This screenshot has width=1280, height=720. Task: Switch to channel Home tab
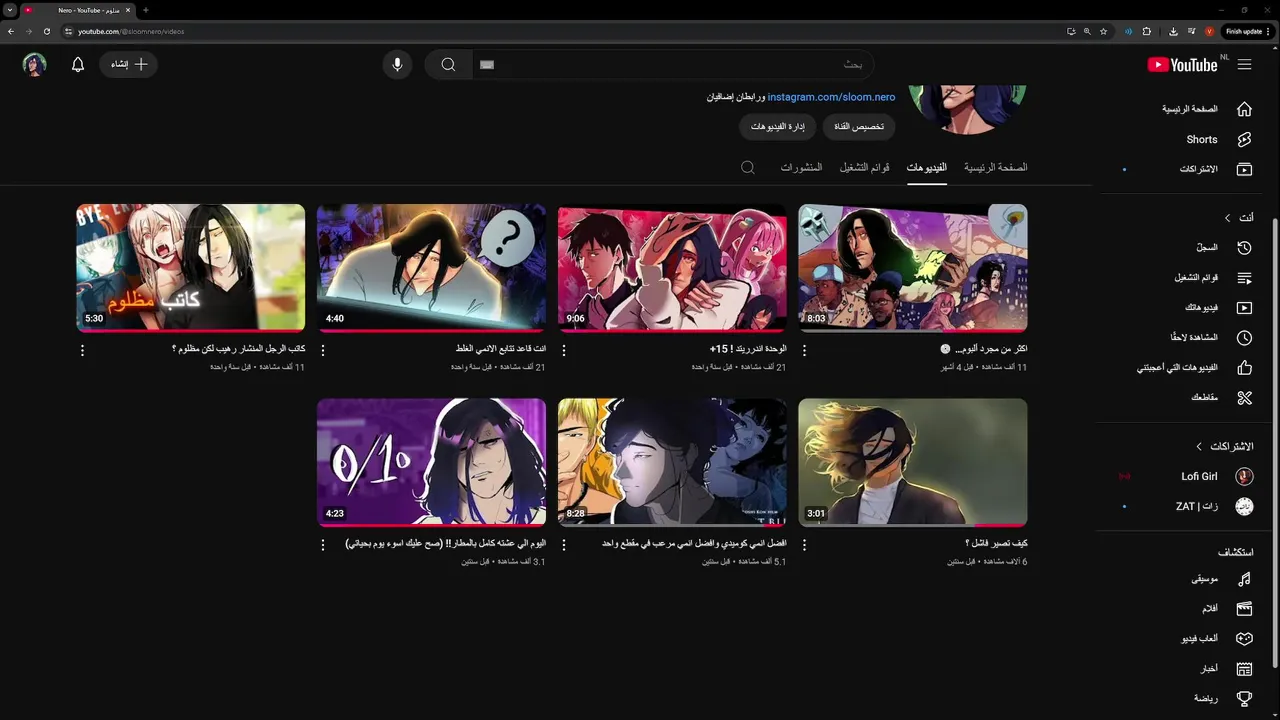995,167
